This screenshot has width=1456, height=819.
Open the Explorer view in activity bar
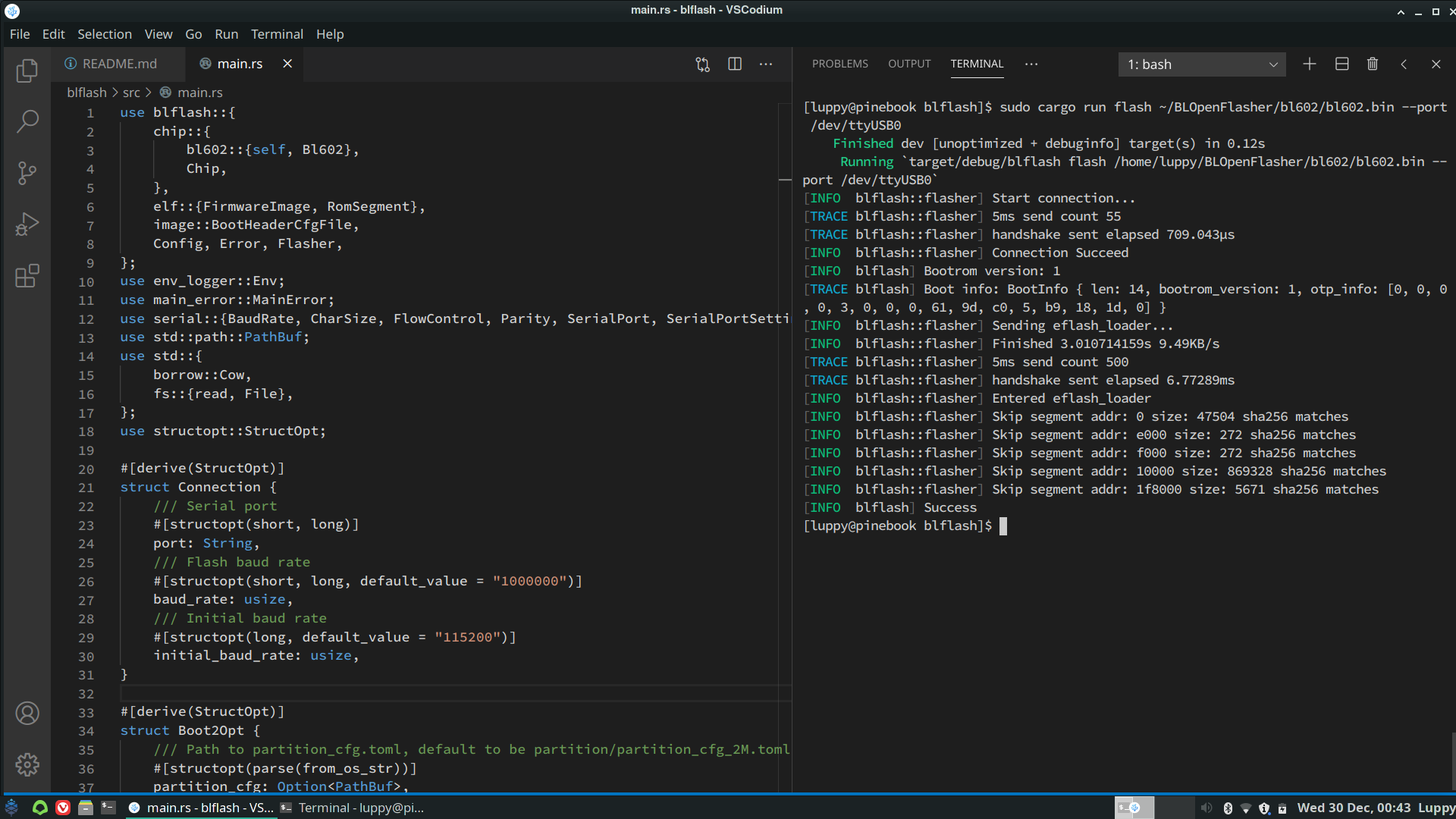point(27,71)
